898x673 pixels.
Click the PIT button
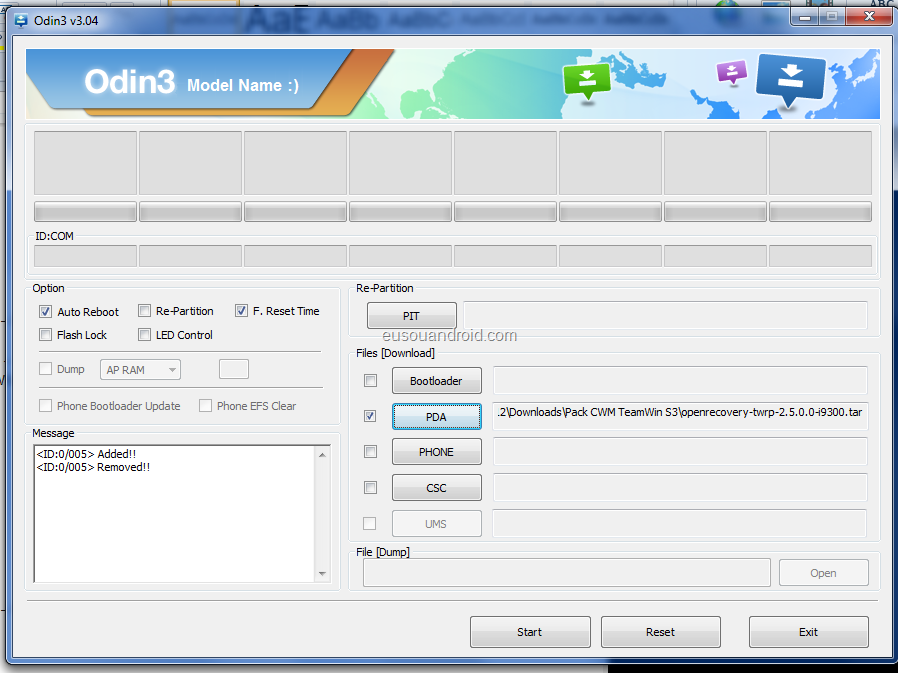(x=412, y=316)
